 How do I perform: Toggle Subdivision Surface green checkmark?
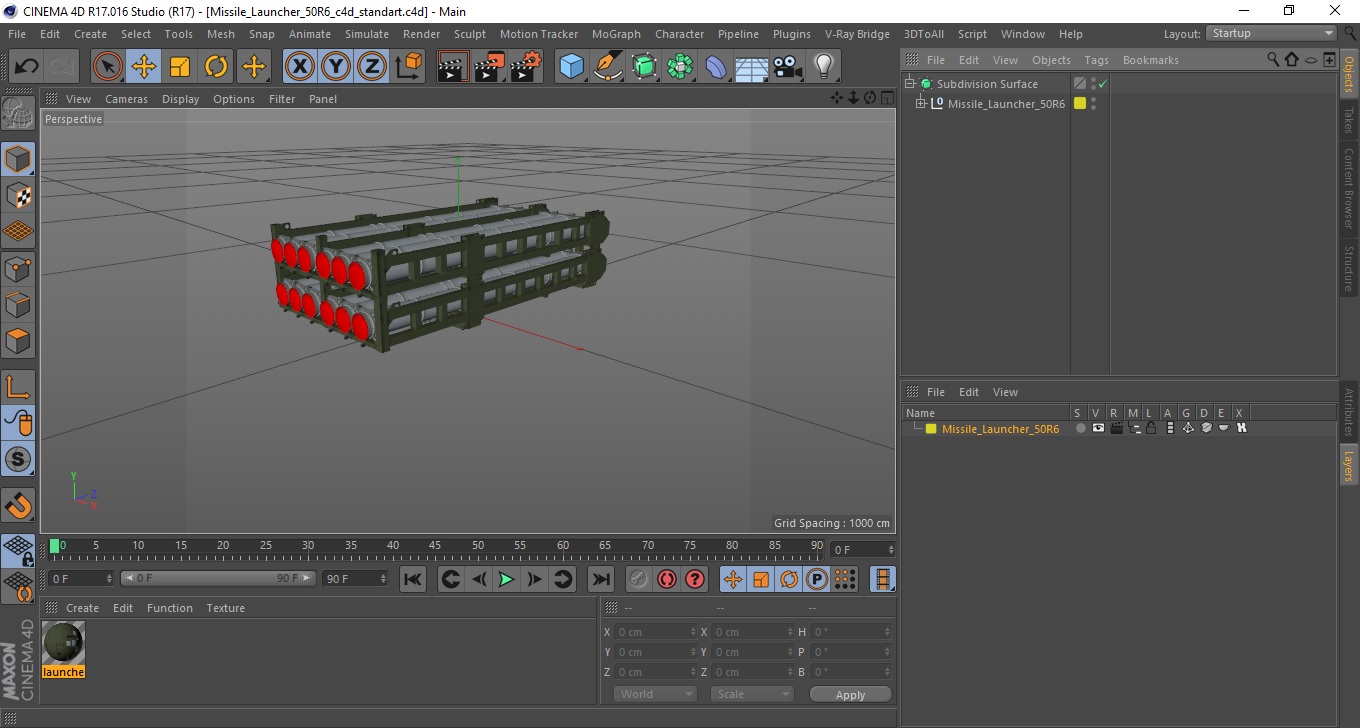1102,84
